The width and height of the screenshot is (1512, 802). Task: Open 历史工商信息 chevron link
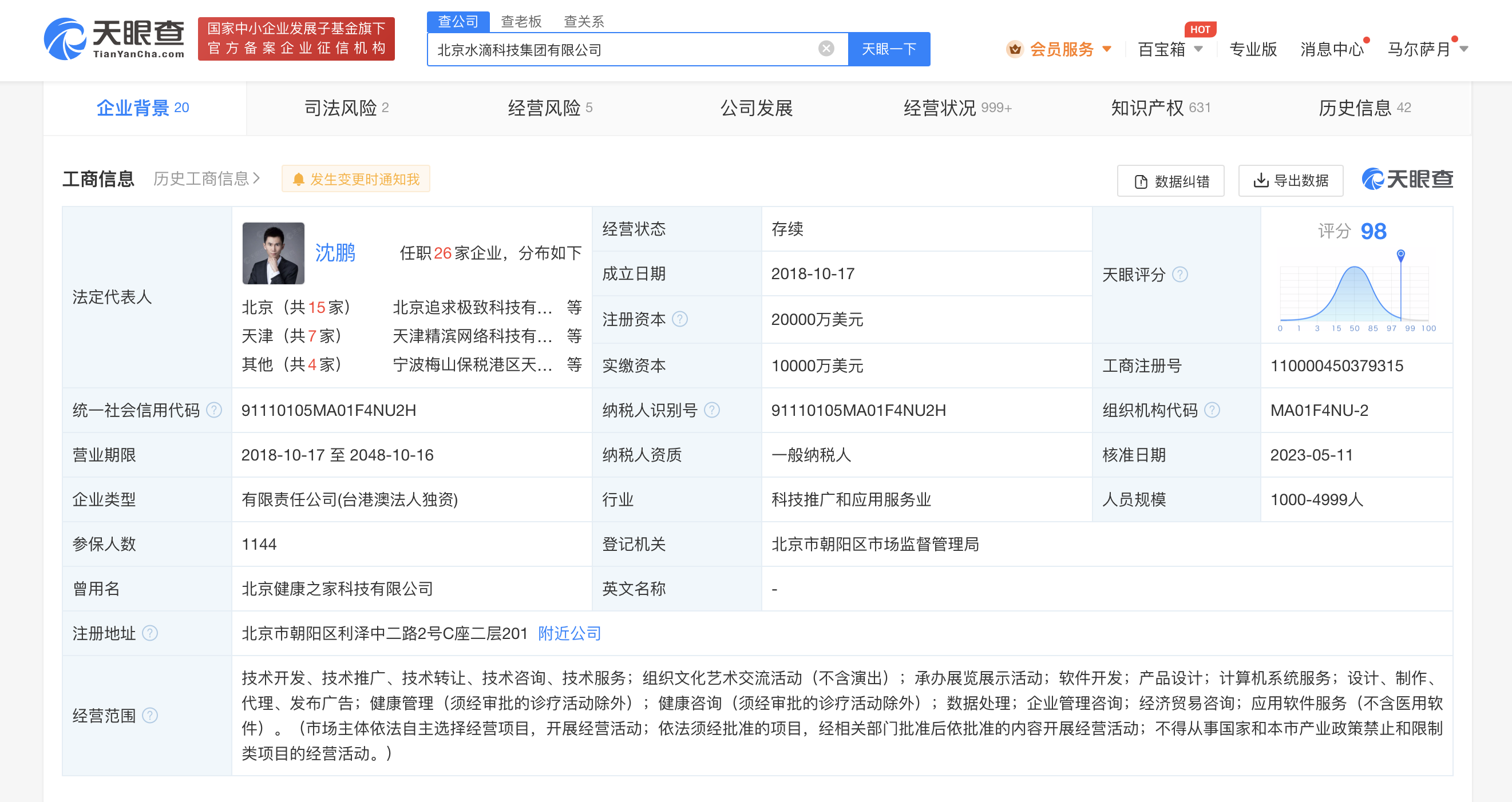pyautogui.click(x=207, y=178)
